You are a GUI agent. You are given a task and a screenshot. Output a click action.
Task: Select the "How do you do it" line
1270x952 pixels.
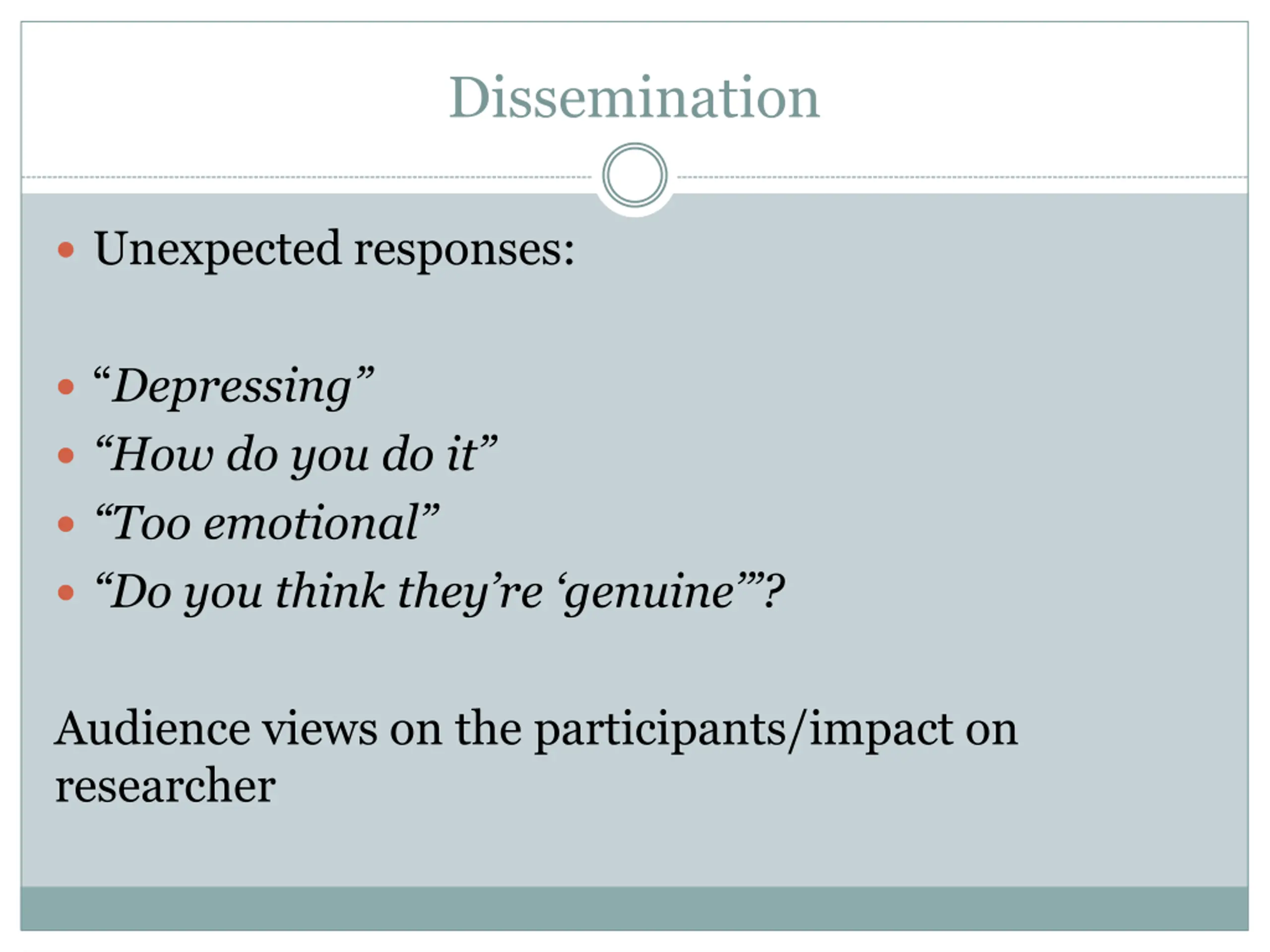click(296, 455)
